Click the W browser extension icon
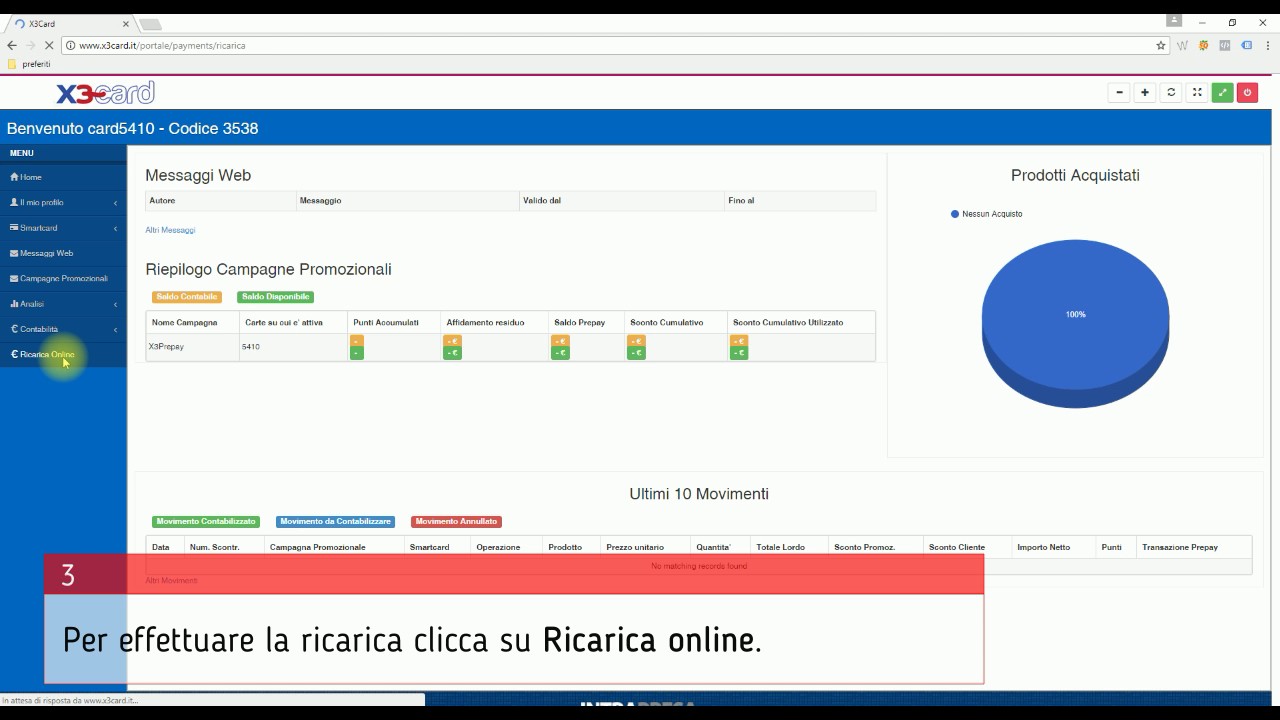The height and width of the screenshot is (720, 1280). 1183,45
